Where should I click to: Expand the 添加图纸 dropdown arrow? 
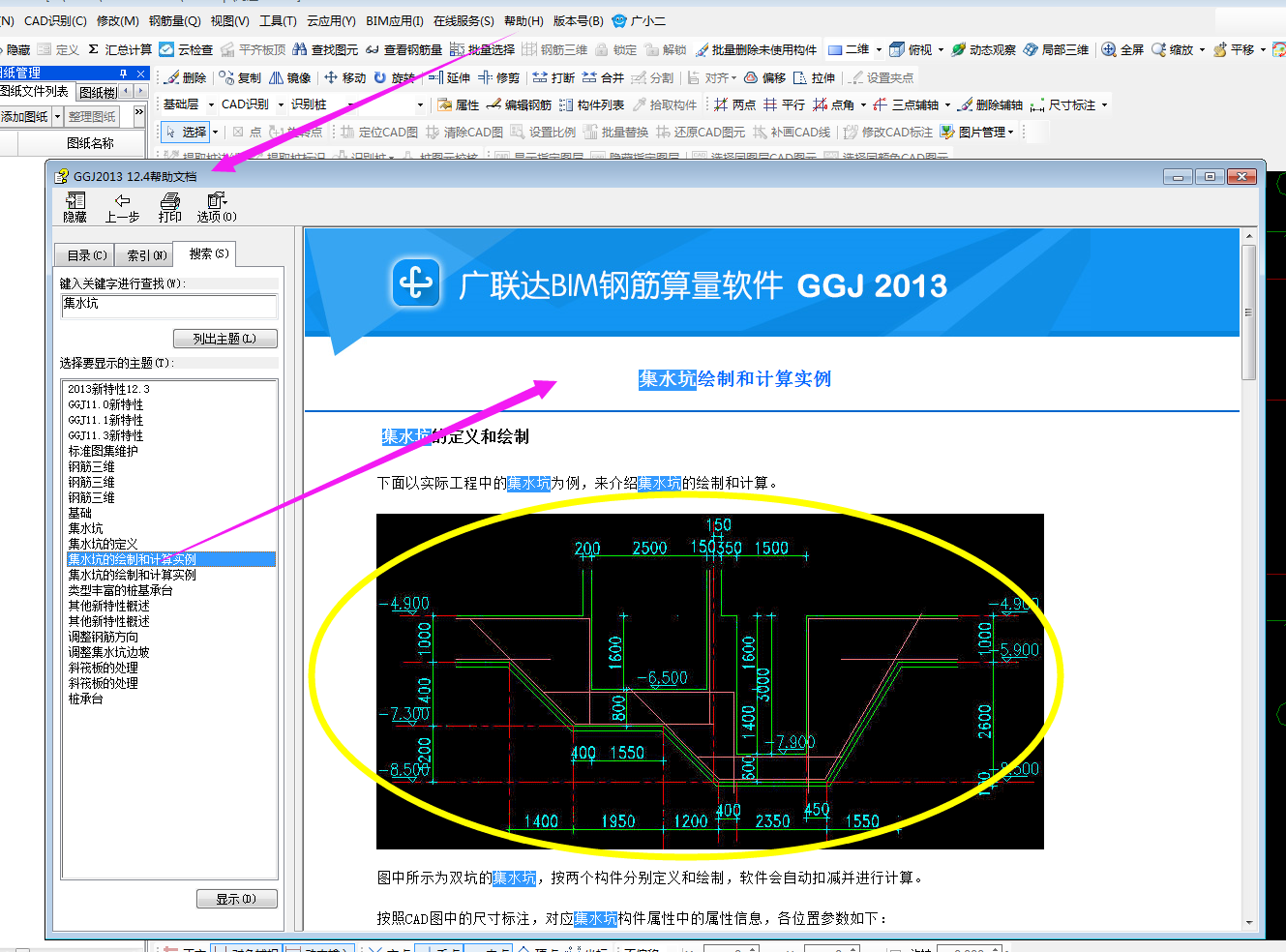(x=57, y=116)
